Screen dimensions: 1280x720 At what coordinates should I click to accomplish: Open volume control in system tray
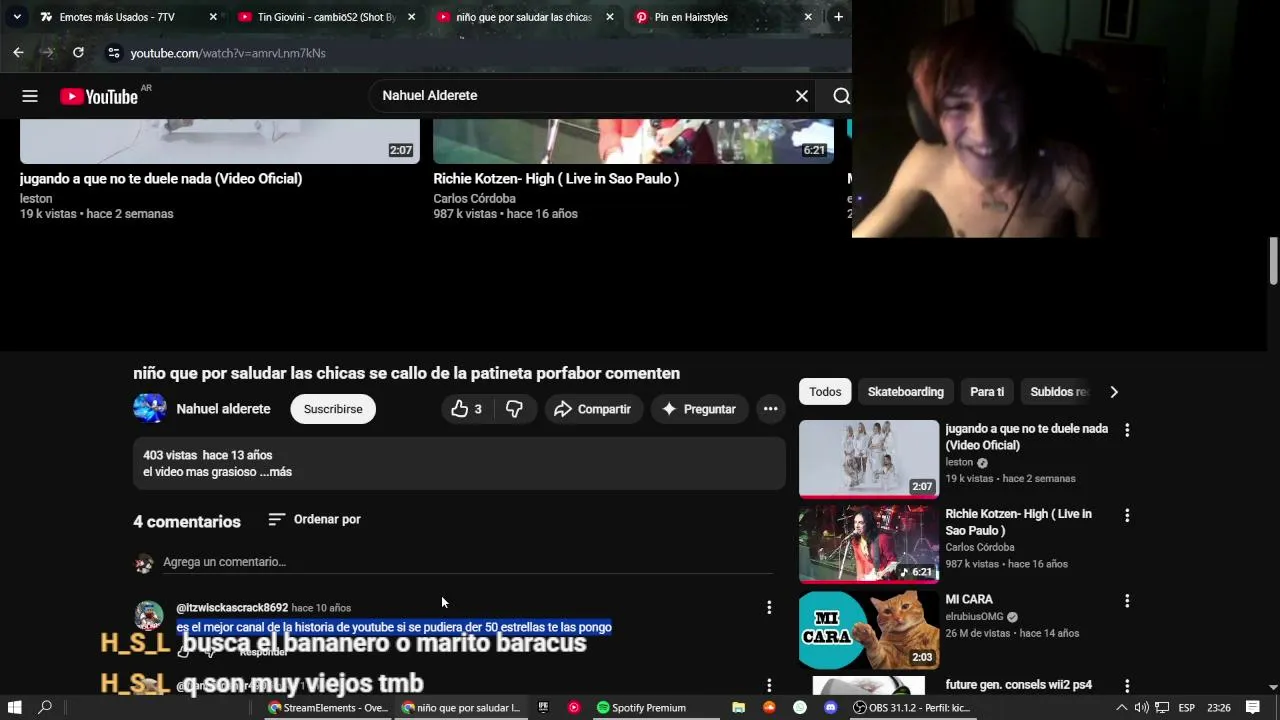(1141, 708)
